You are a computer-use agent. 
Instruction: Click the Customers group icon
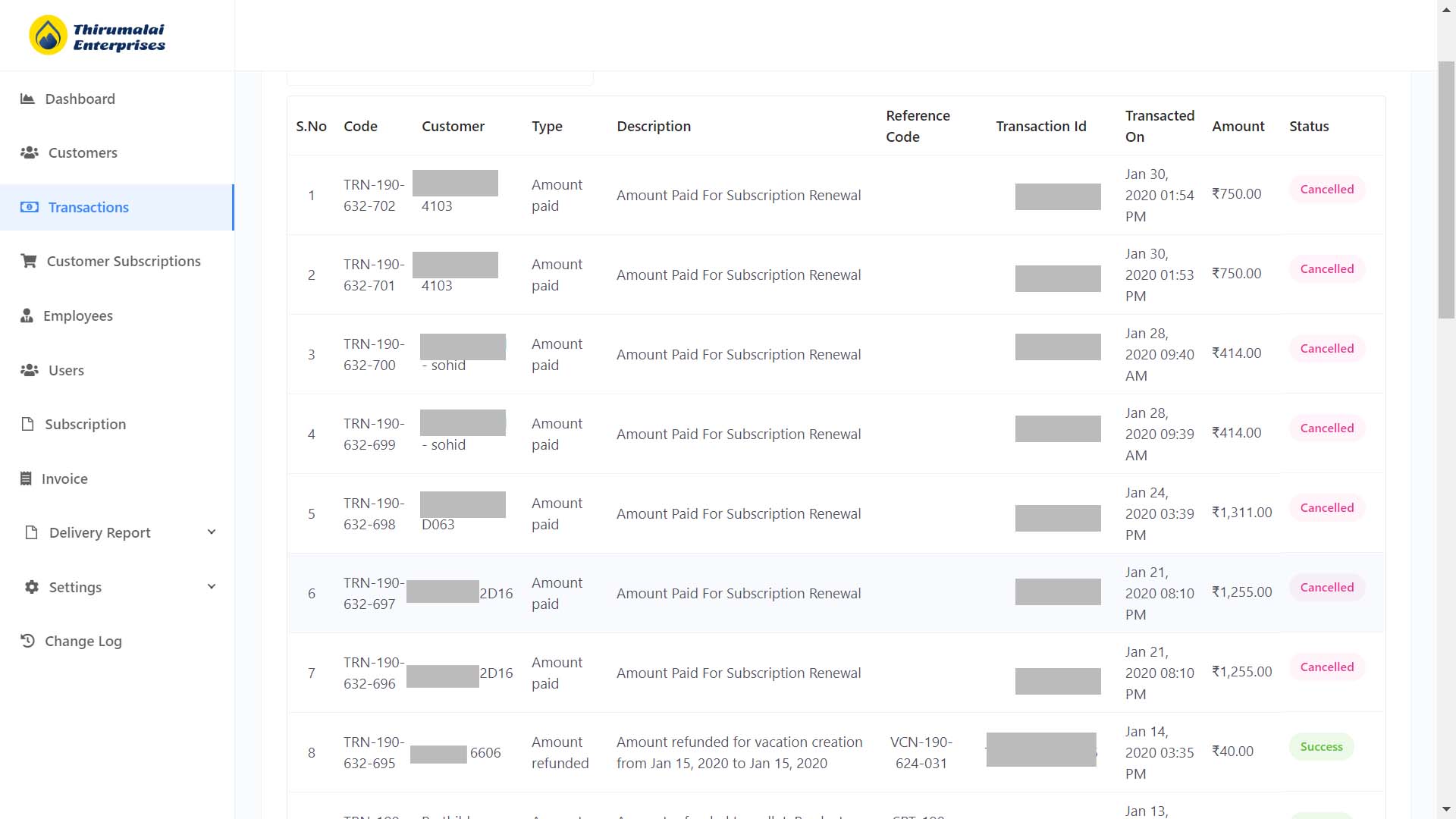(30, 152)
